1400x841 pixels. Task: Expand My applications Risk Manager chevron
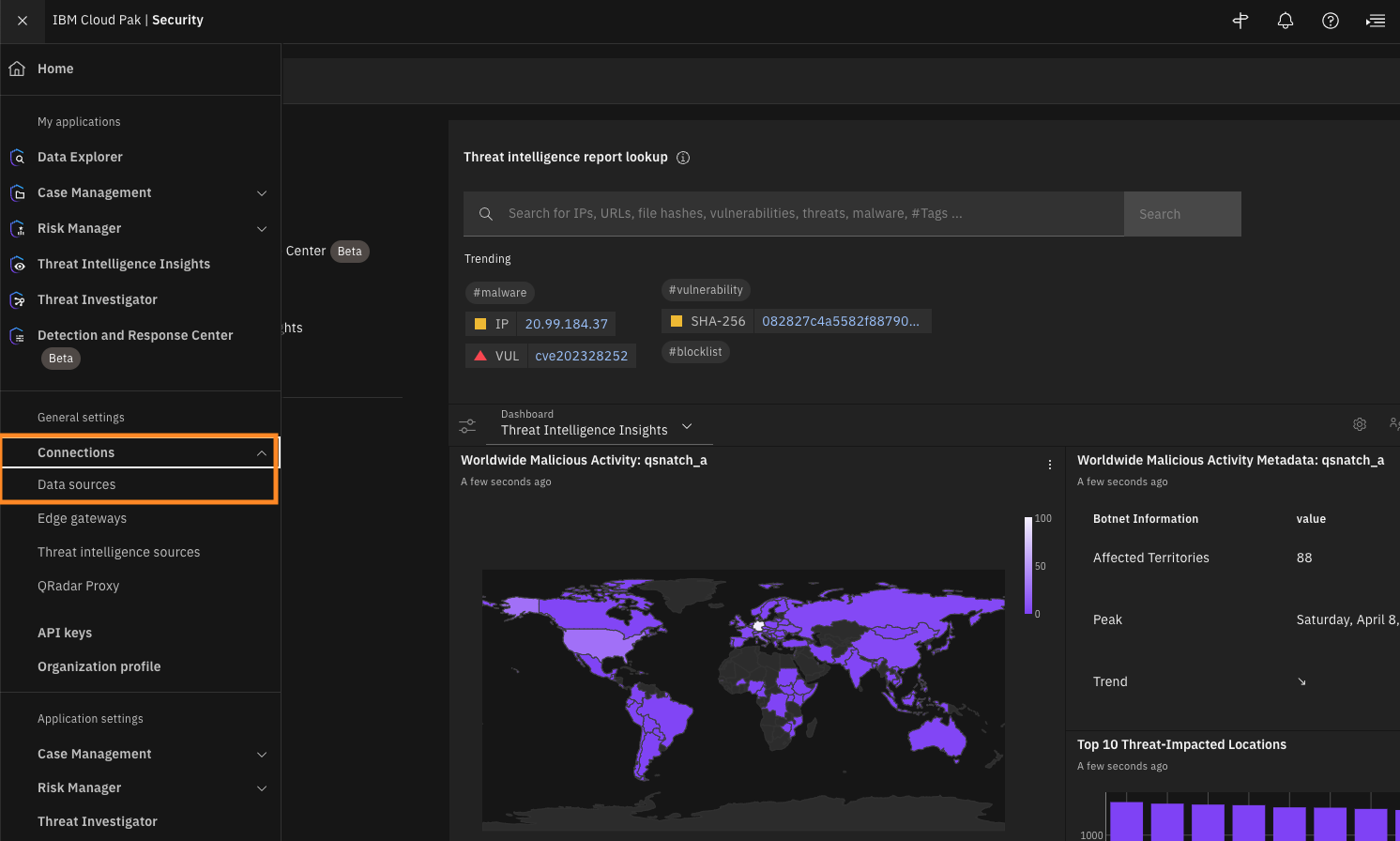click(x=262, y=229)
